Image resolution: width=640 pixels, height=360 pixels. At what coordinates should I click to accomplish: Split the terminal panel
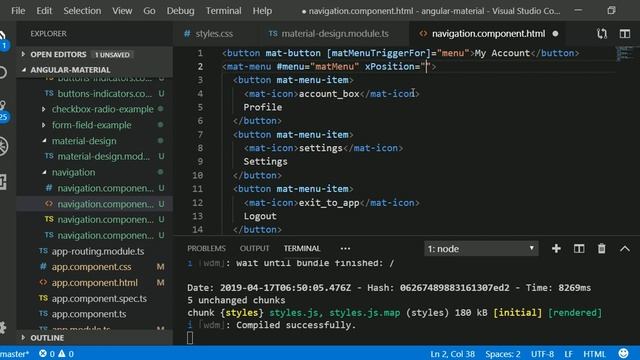pyautogui.click(x=579, y=249)
